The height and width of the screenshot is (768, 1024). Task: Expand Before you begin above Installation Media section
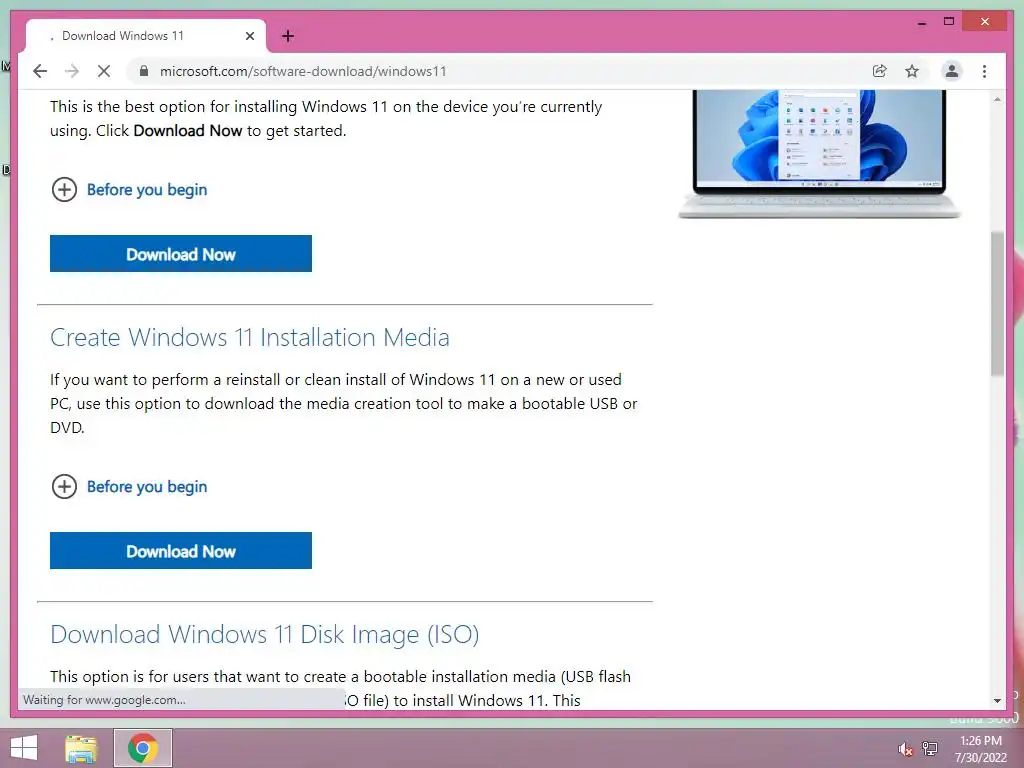pos(129,190)
